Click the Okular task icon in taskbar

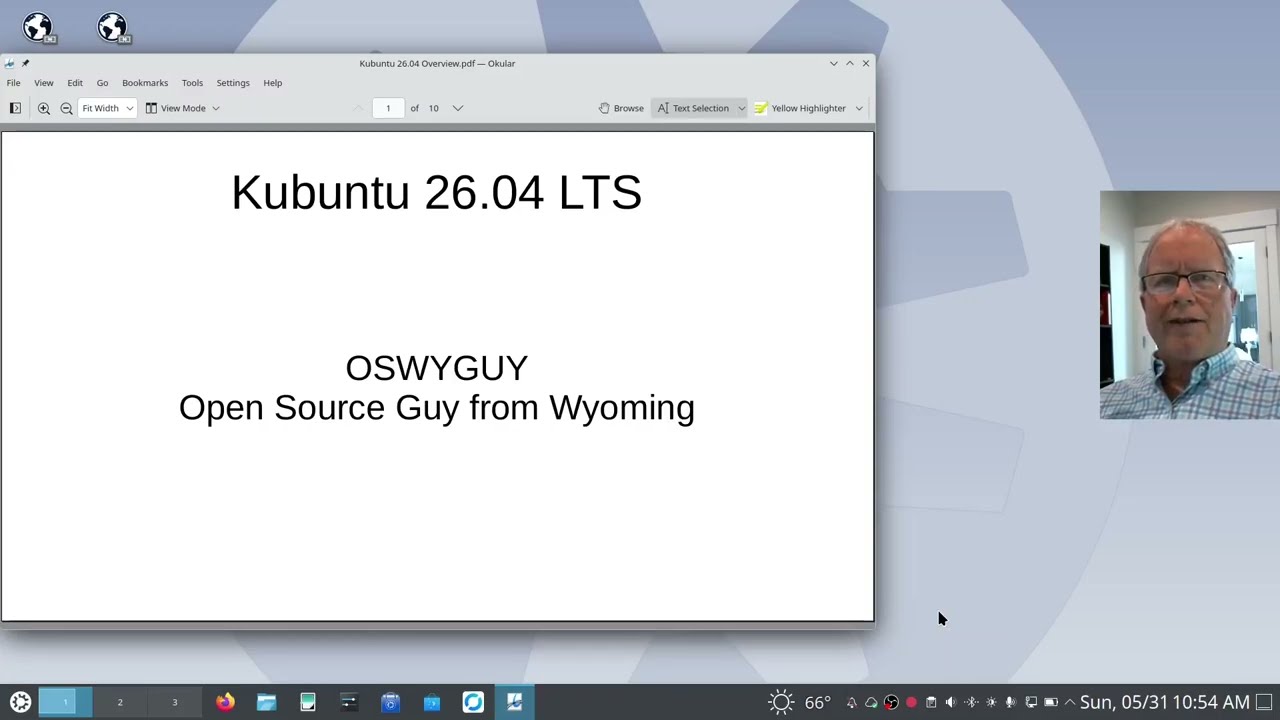pos(515,702)
